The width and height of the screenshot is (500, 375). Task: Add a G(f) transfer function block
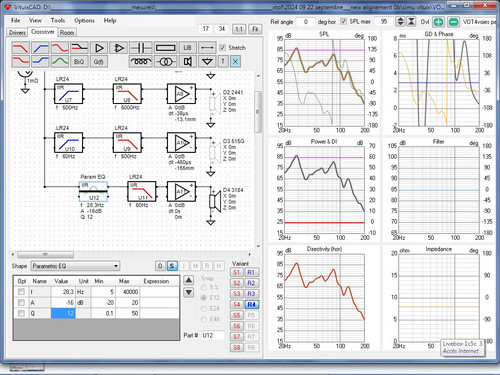point(99,61)
